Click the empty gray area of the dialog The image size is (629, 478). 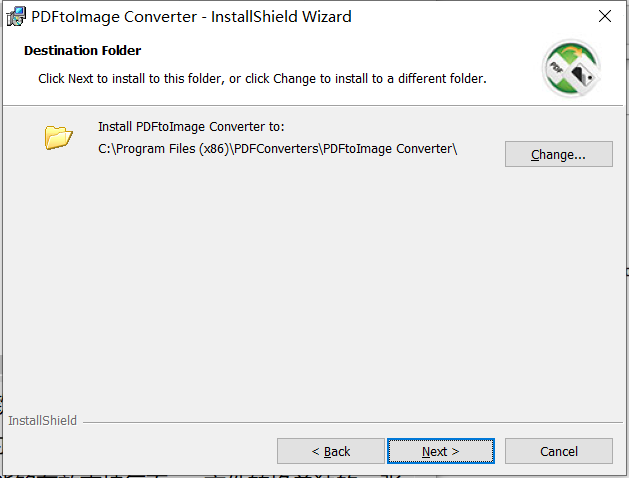click(313, 281)
